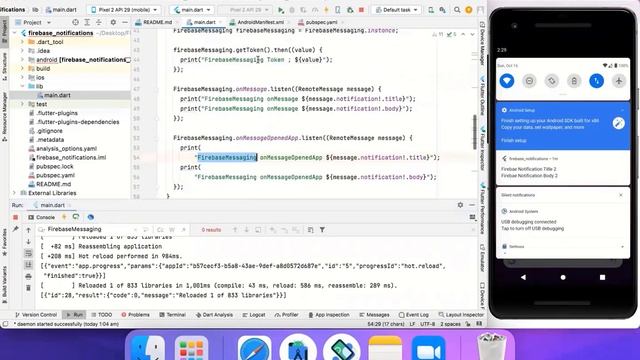Minimize the Run panel
Viewport: 640px width, 360px height.
(x=472, y=205)
